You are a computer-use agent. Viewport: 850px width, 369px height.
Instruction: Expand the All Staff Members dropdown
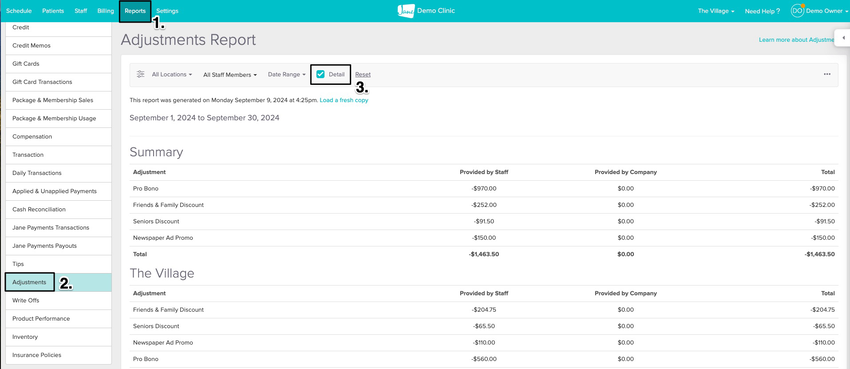230,75
